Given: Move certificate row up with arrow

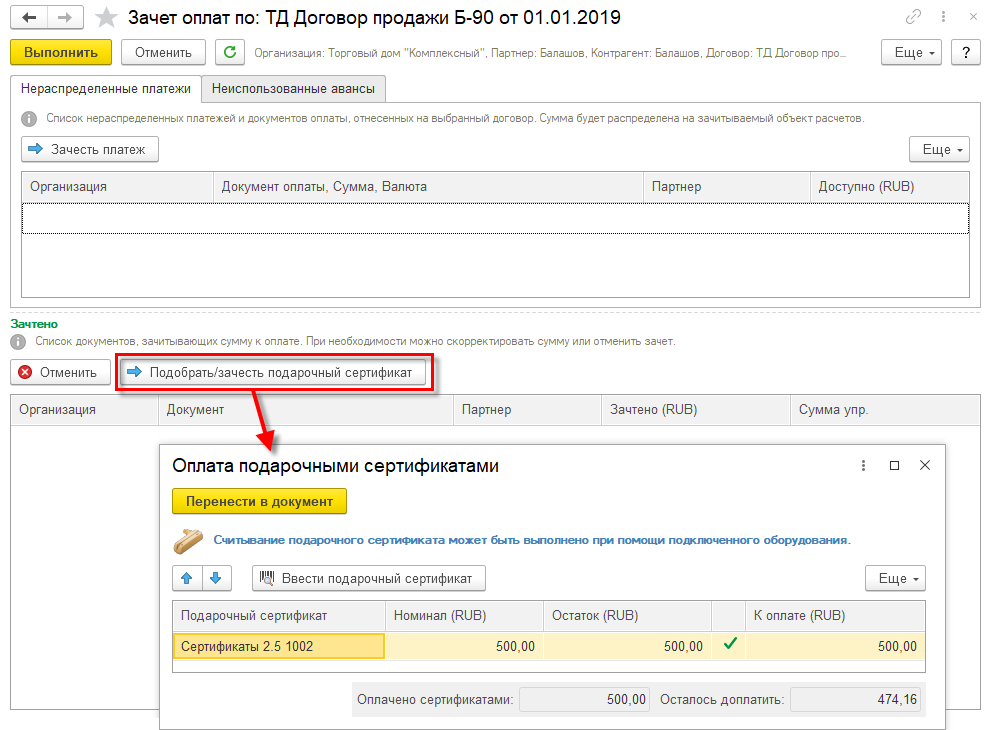Looking at the screenshot, I should [x=187, y=578].
